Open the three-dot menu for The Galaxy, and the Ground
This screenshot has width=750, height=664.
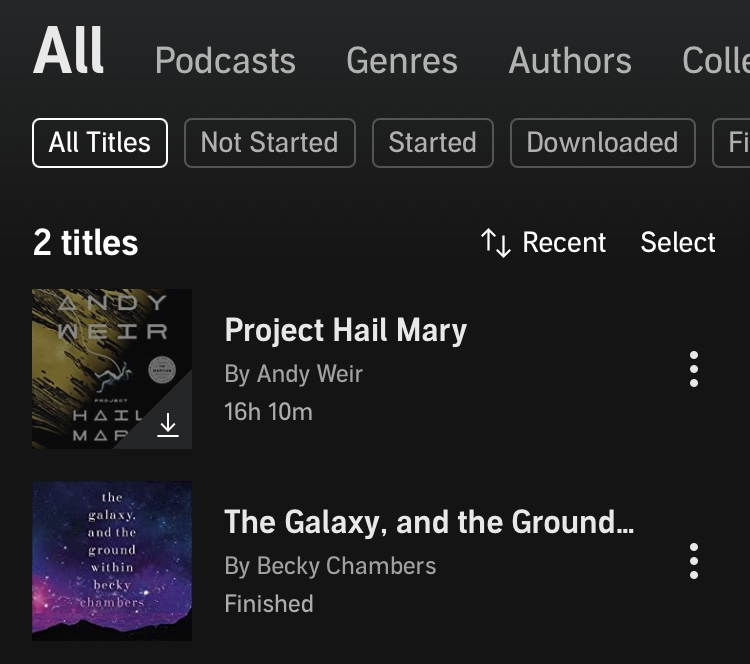coord(694,561)
